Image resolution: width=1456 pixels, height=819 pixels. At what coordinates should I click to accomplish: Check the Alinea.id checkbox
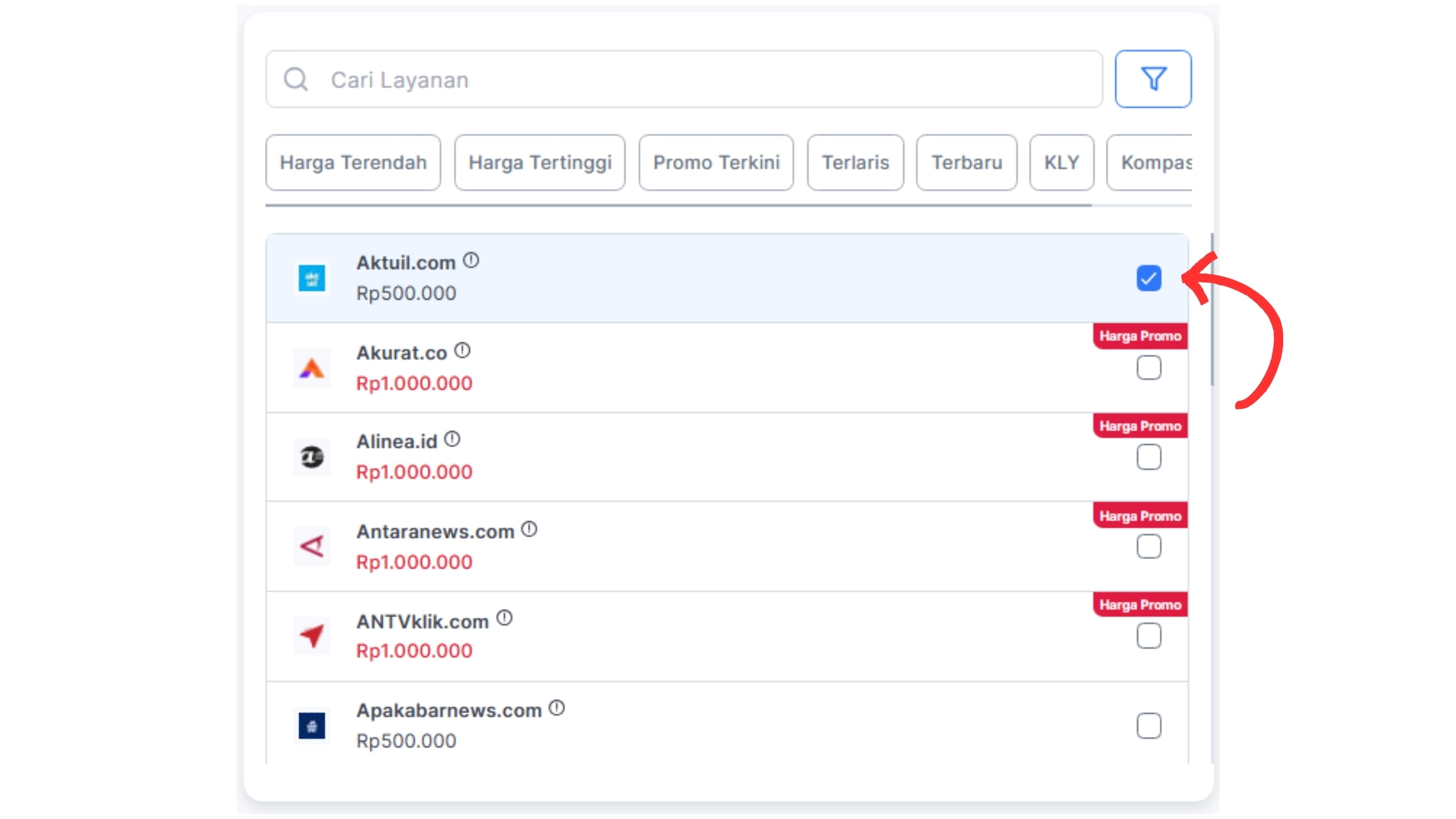point(1148,457)
